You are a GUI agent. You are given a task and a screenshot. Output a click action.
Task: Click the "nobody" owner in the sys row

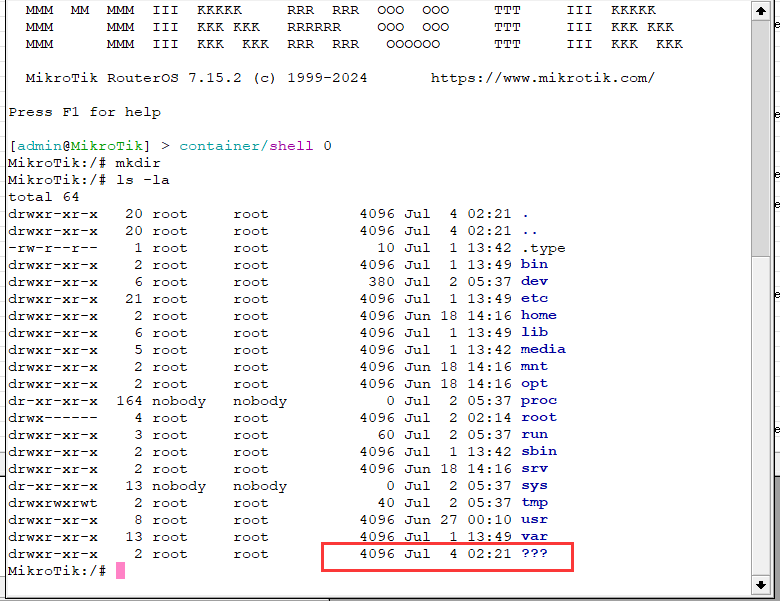179,486
